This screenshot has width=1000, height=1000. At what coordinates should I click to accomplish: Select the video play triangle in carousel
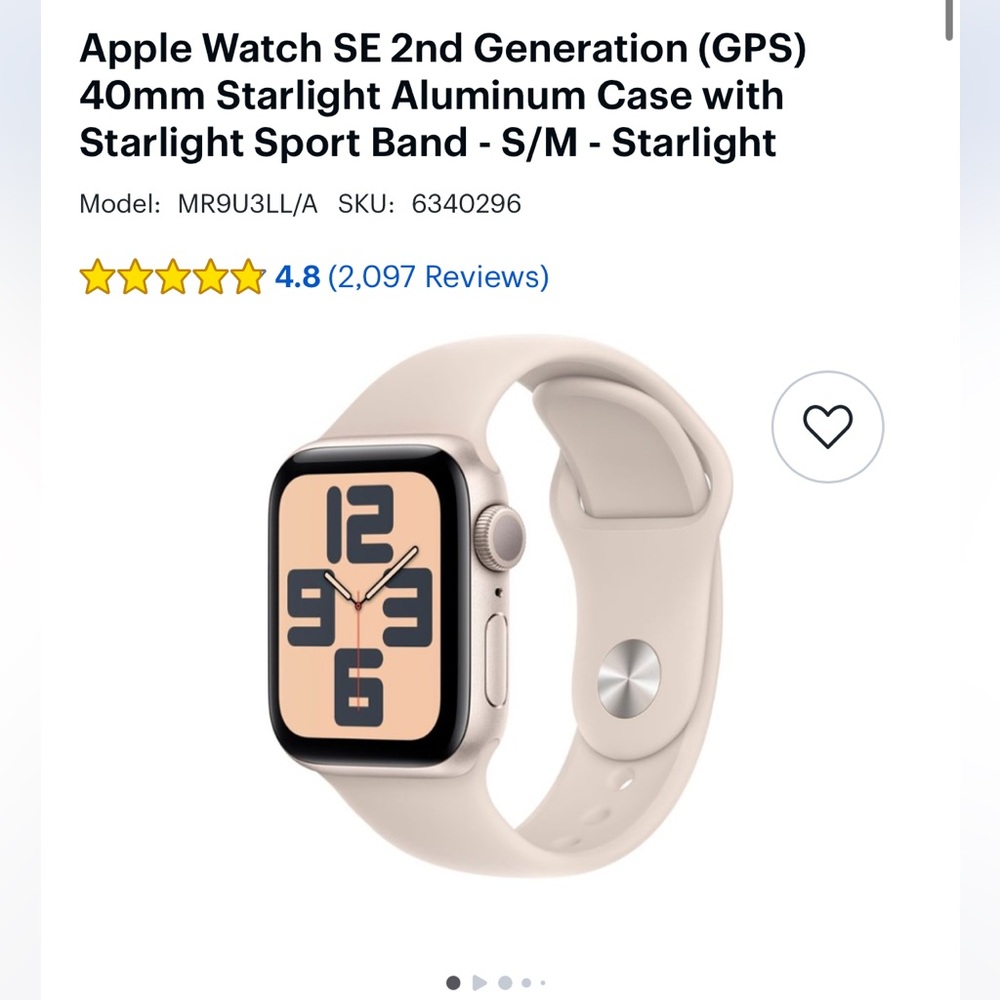(x=479, y=982)
